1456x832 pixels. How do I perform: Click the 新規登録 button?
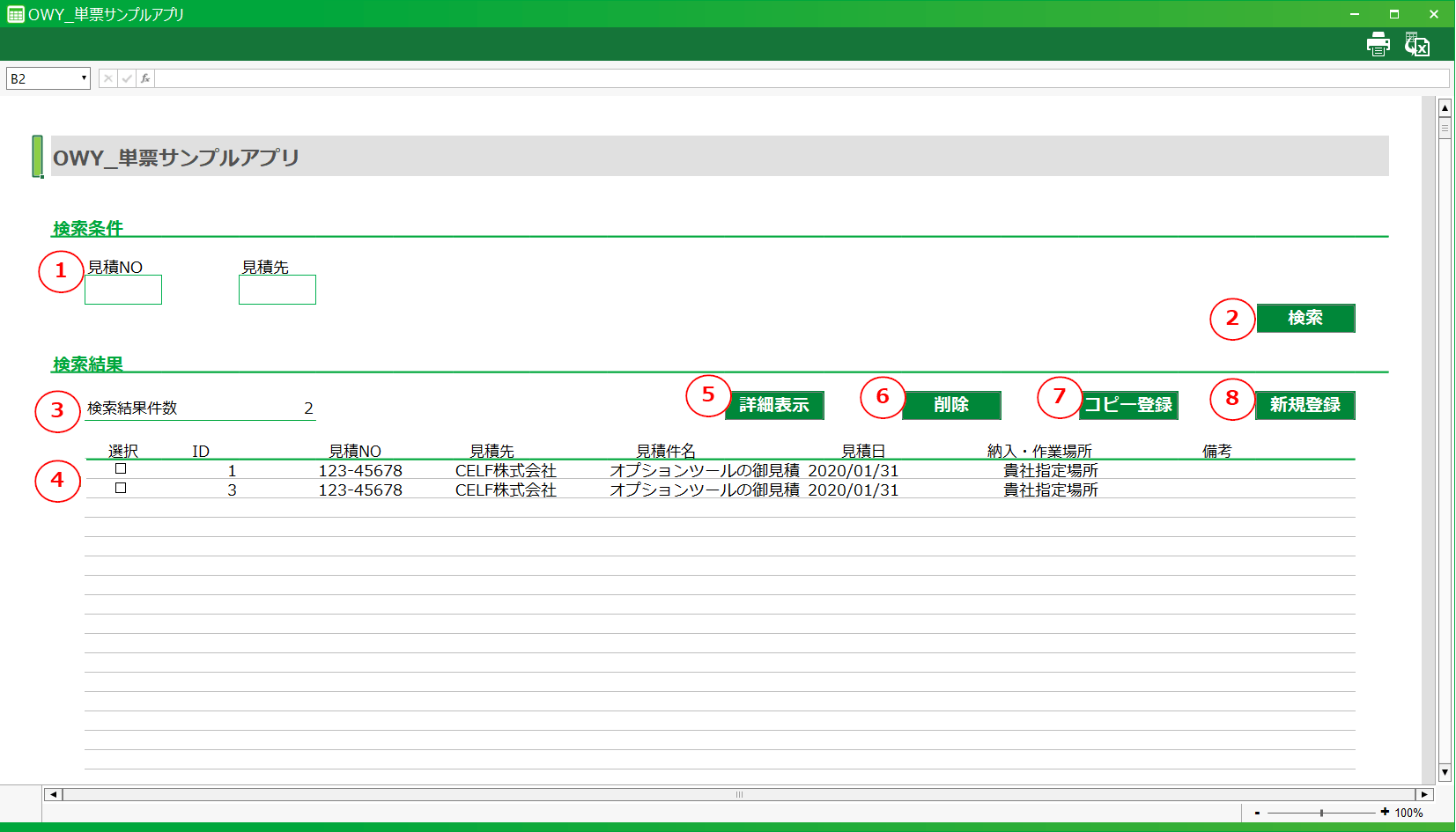click(1304, 405)
